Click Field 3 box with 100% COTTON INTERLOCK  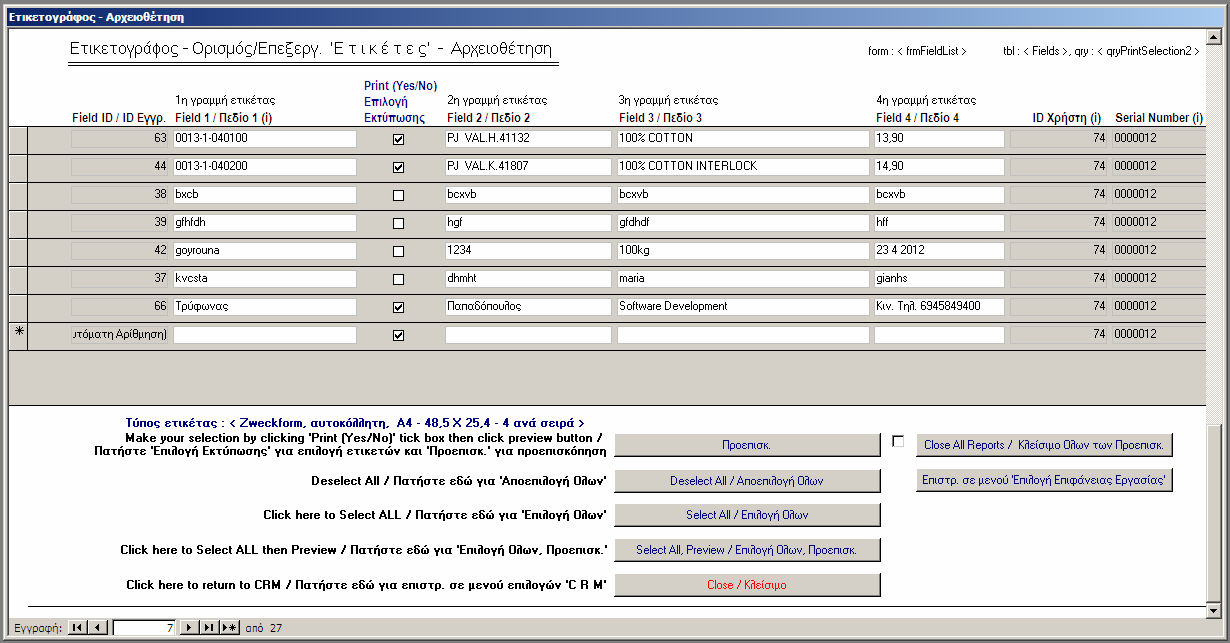point(743,167)
